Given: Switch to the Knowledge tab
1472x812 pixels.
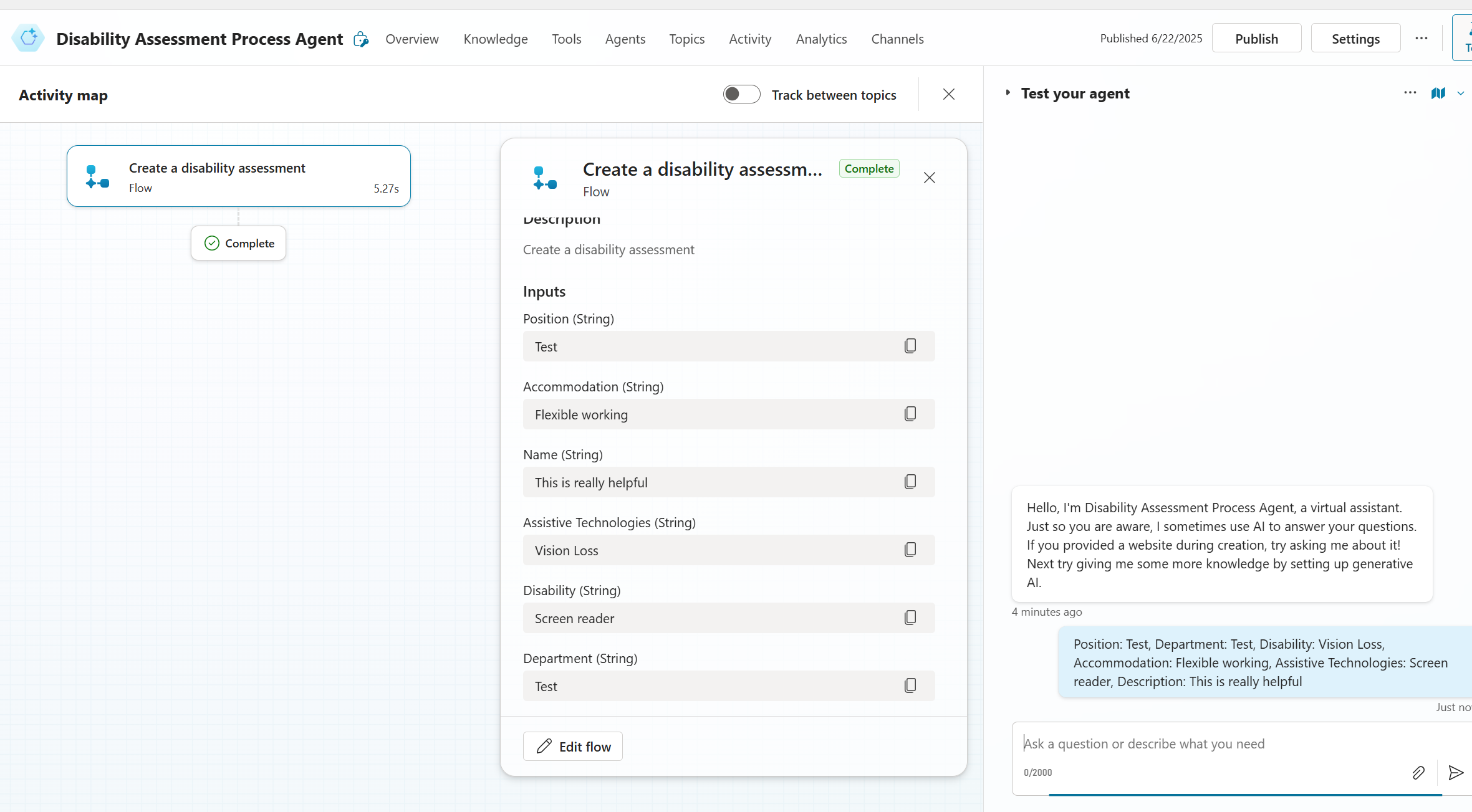Looking at the screenshot, I should coord(495,39).
